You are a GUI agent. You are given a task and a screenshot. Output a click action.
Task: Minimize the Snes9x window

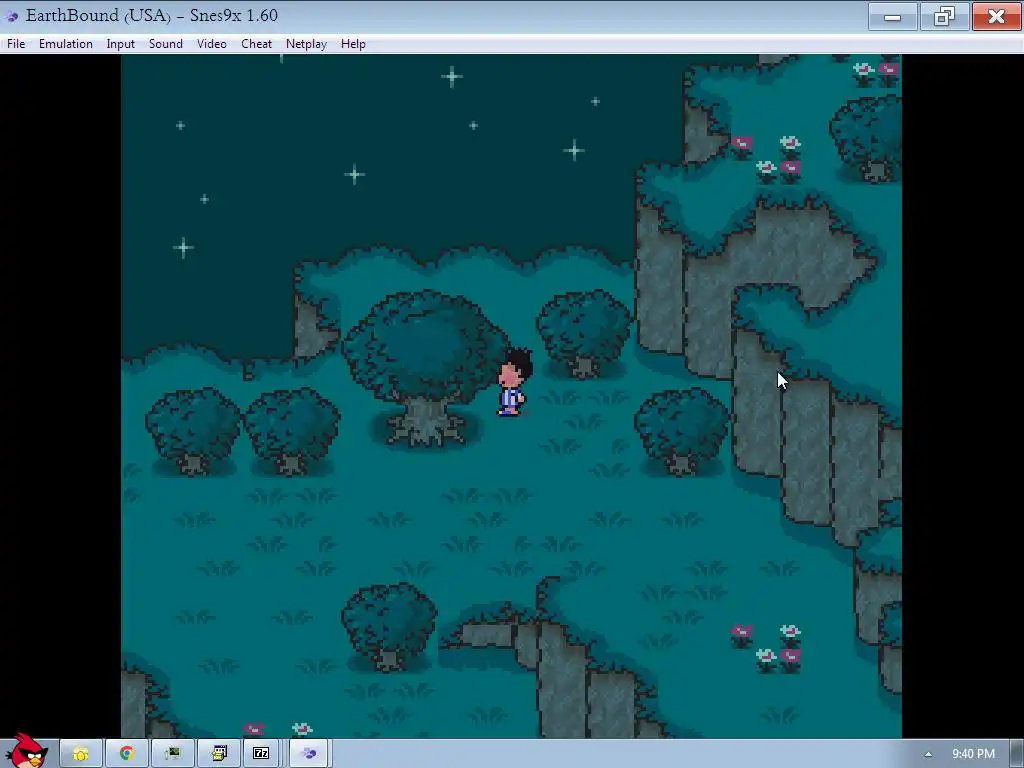click(x=892, y=17)
